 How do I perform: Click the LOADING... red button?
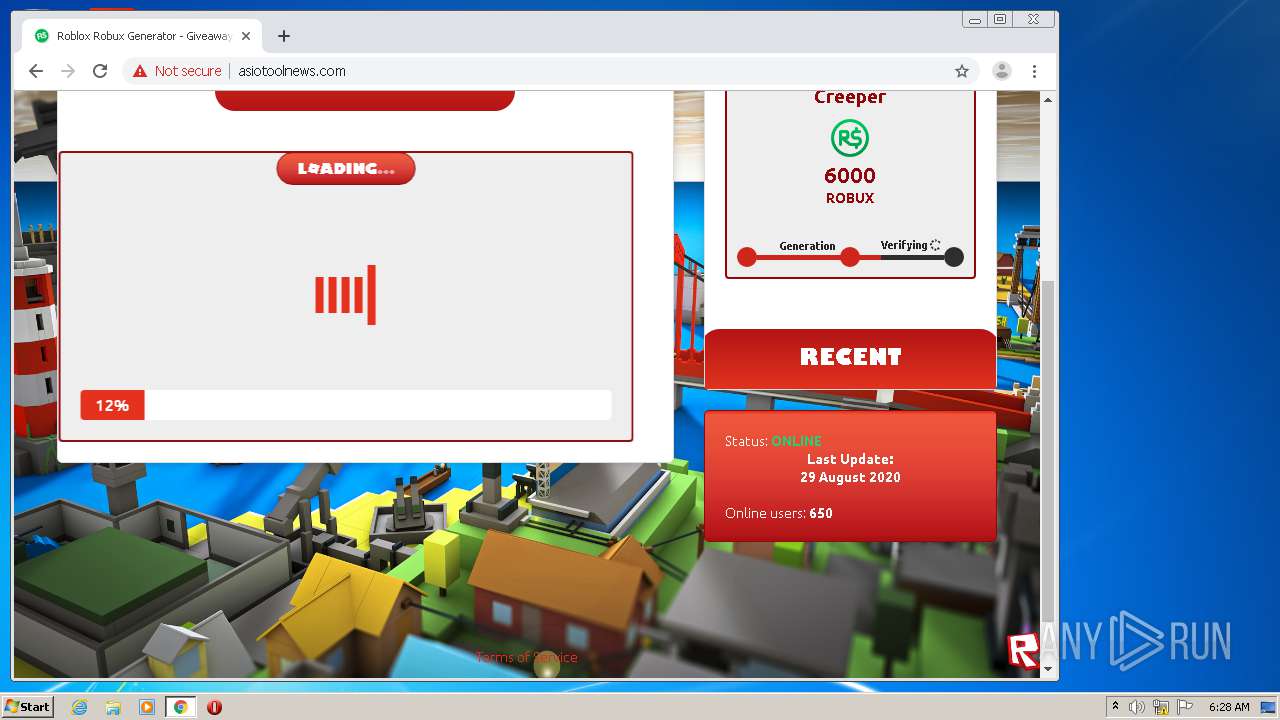[346, 168]
